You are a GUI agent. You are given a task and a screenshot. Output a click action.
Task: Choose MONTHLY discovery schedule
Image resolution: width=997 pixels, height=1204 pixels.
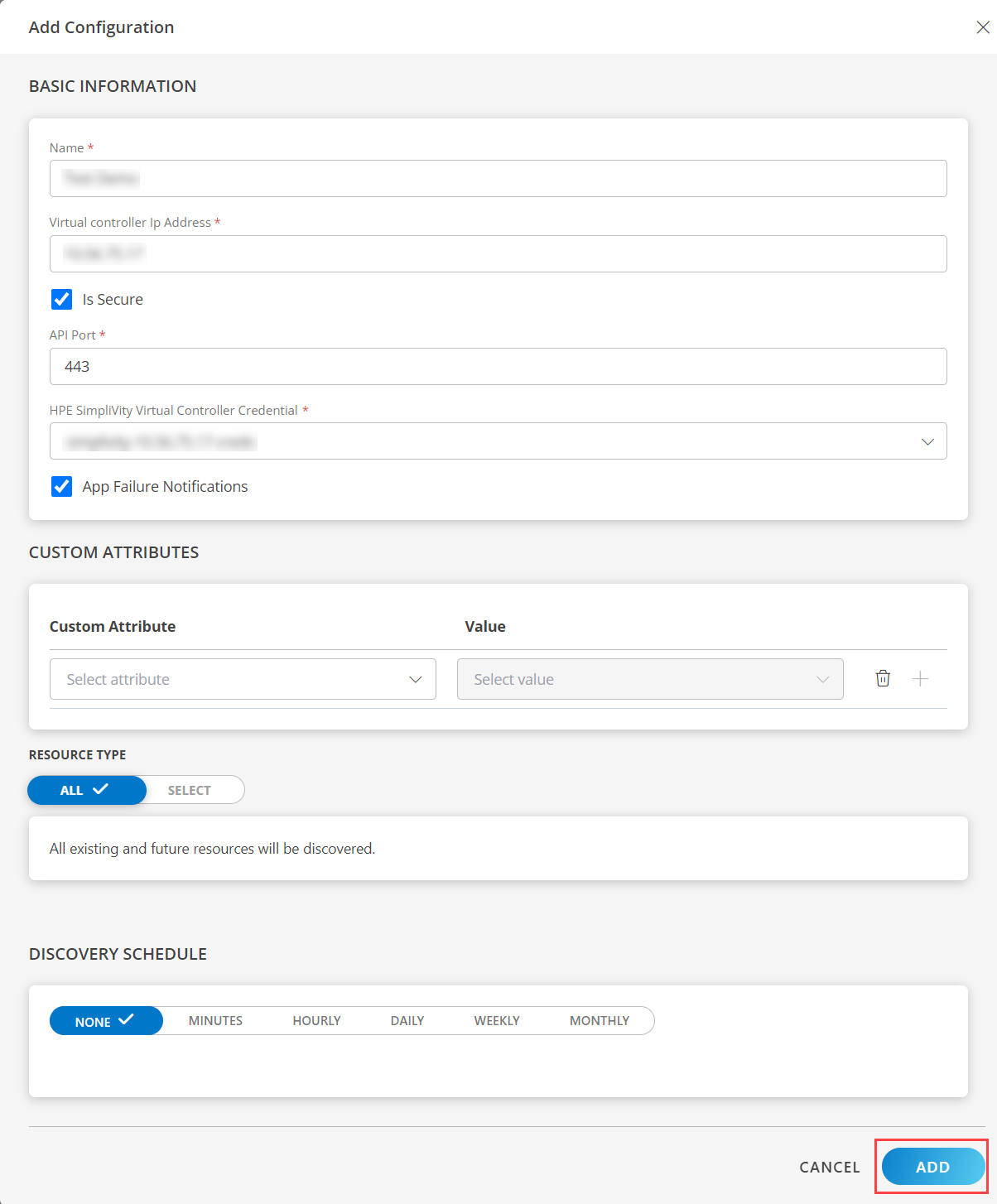point(599,1020)
